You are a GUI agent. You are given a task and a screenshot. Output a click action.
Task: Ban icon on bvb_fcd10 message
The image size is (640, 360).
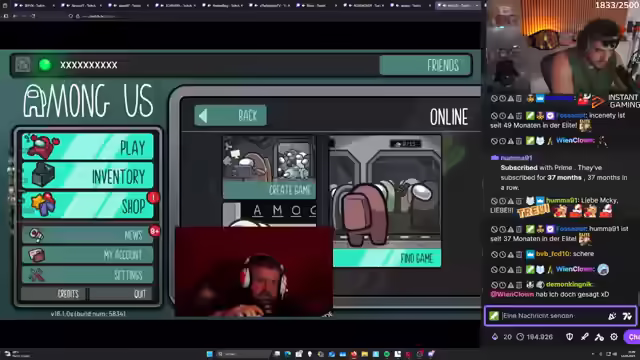pos(494,254)
